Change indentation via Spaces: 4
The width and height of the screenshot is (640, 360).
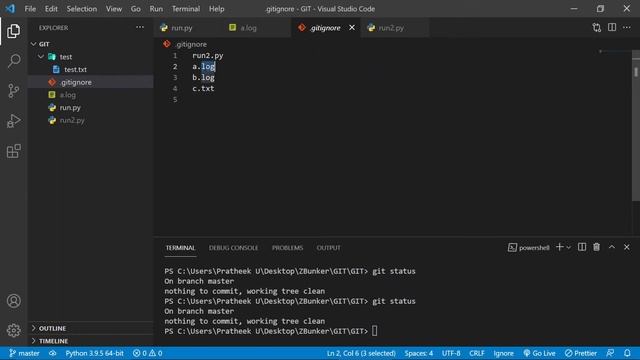(x=419, y=353)
